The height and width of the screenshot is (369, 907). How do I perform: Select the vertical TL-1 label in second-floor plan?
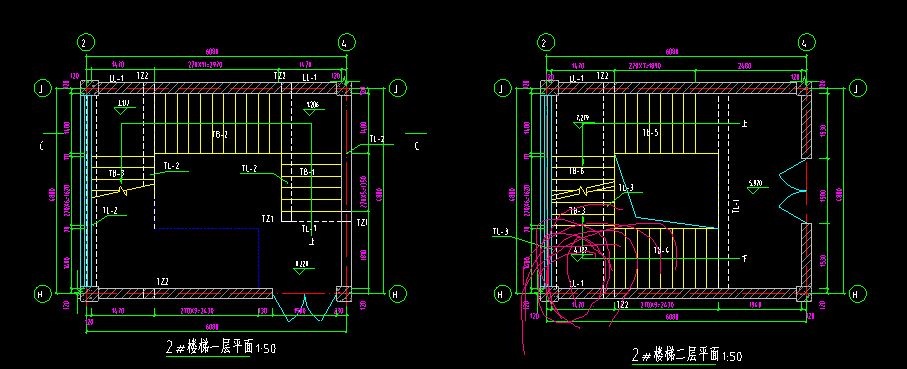tap(736, 207)
